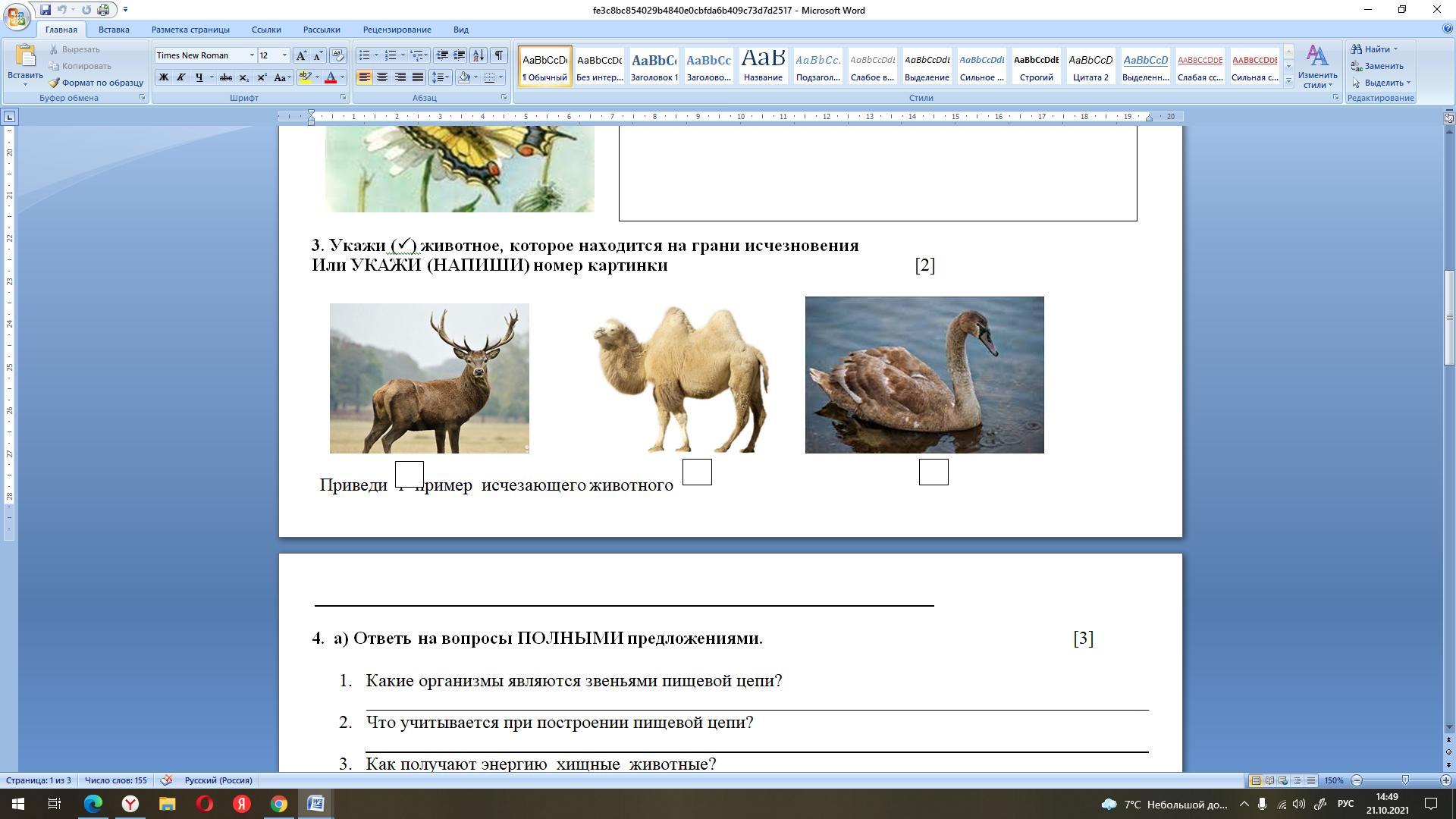1456x819 pixels.
Task: Toggle bold formatting (Ж)
Action: coord(163,77)
